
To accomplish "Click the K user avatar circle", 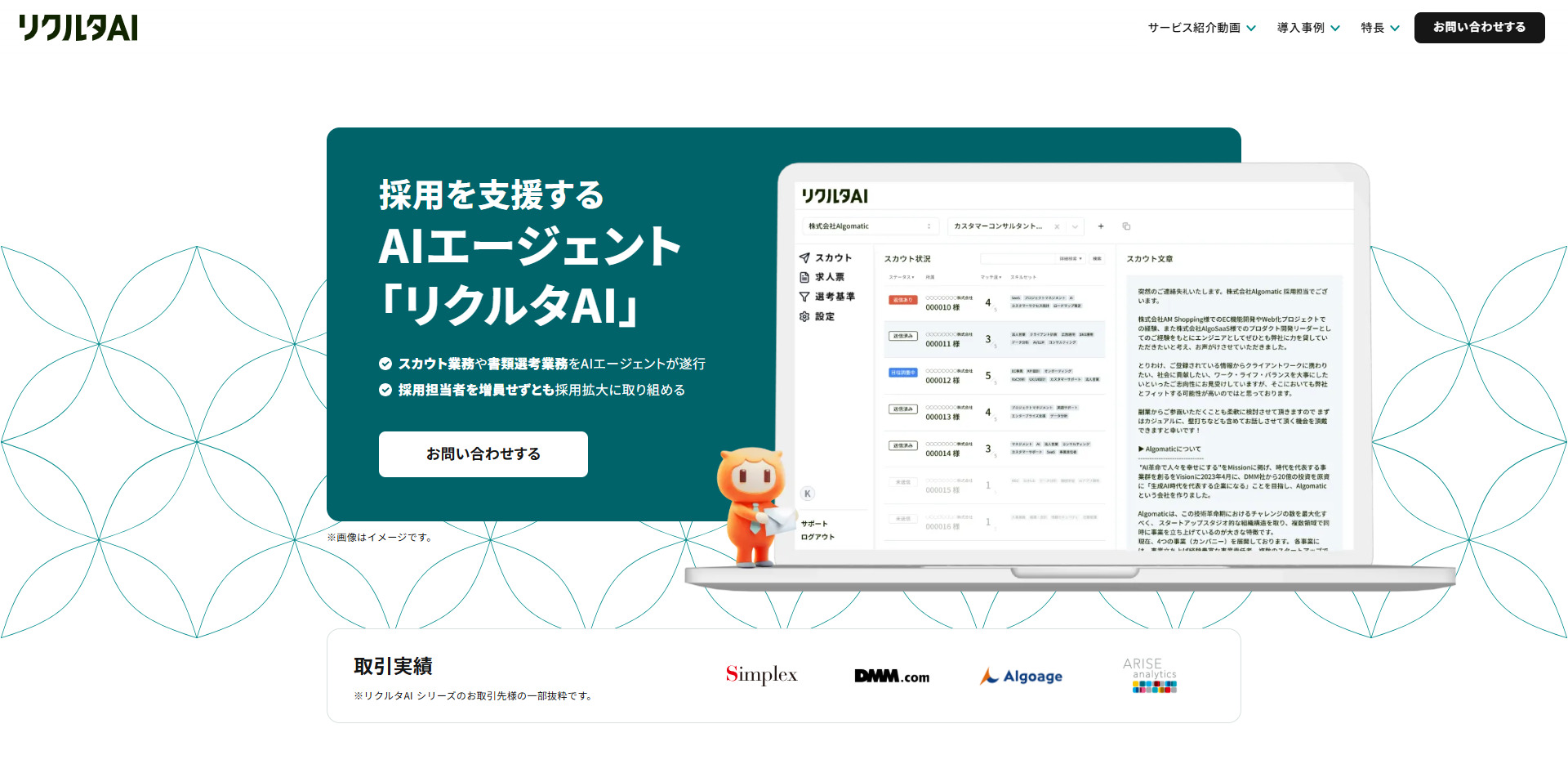I will (807, 494).
